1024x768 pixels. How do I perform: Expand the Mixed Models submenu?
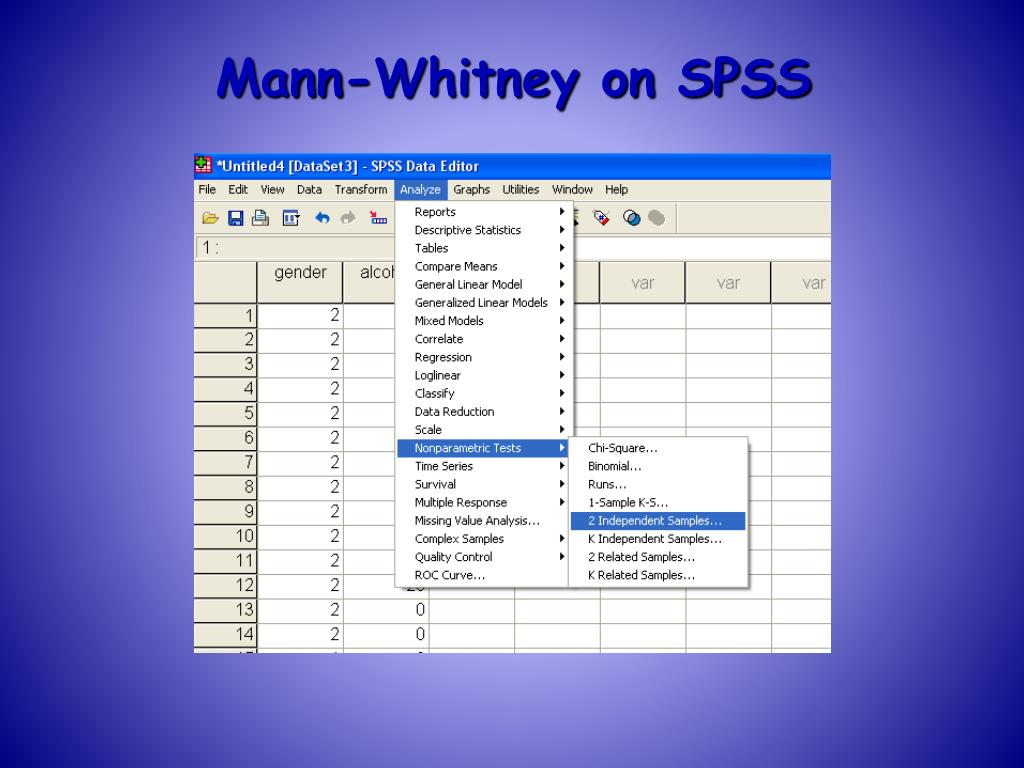click(484, 321)
